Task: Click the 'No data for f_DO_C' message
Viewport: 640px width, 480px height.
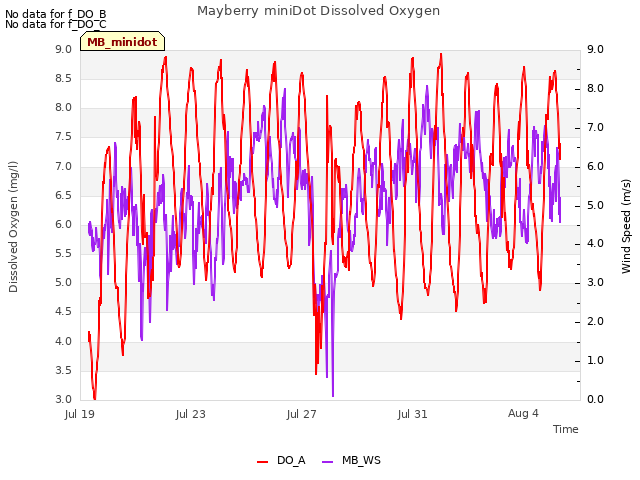Action: (56, 24)
